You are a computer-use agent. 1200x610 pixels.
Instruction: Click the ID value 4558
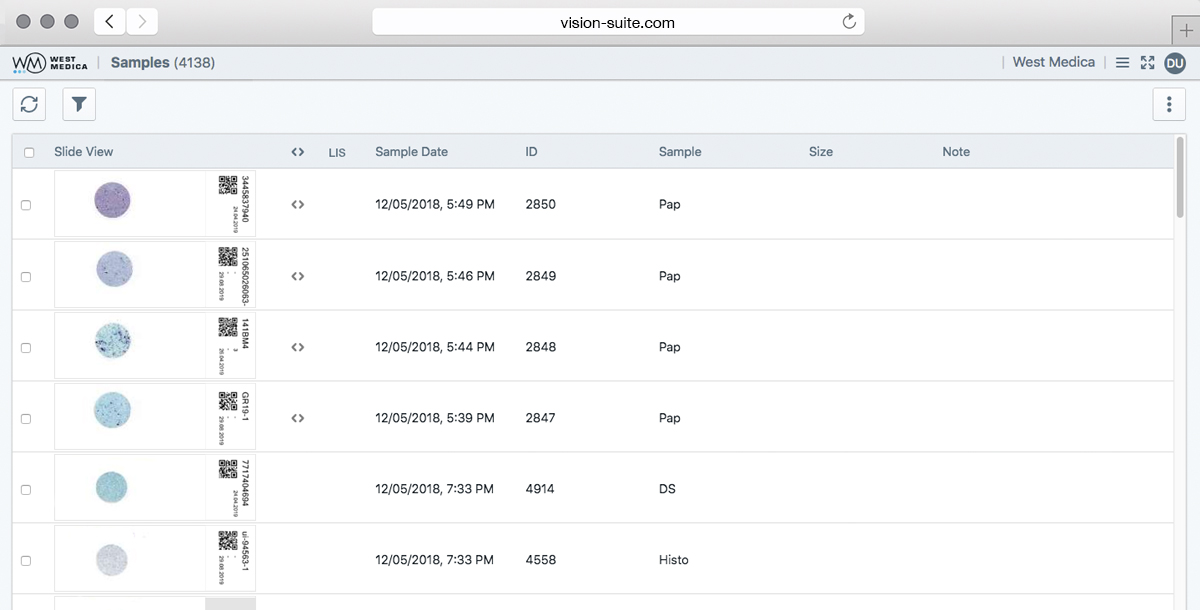(540, 560)
